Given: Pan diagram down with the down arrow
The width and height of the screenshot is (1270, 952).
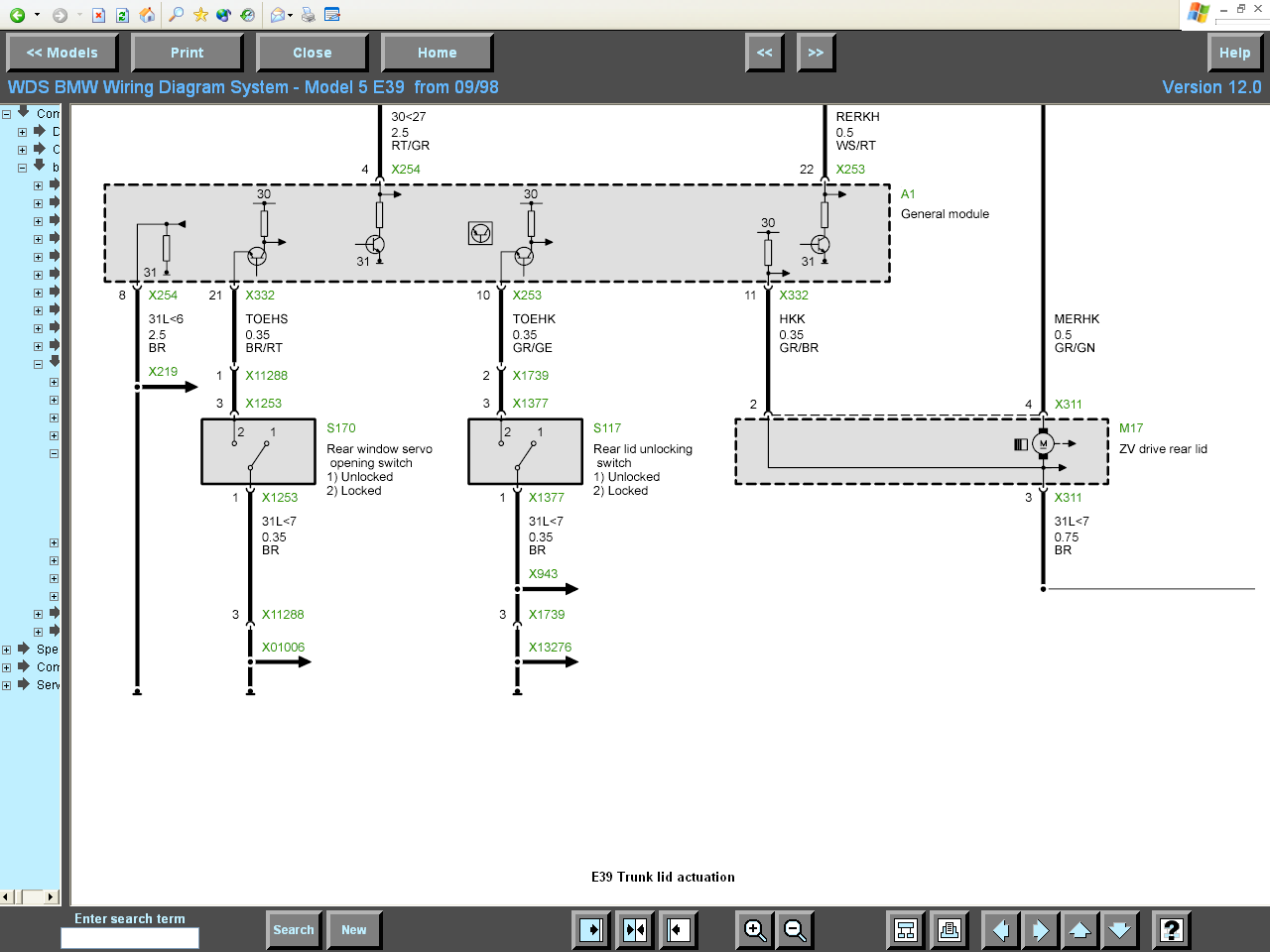Looking at the screenshot, I should tap(1119, 930).
